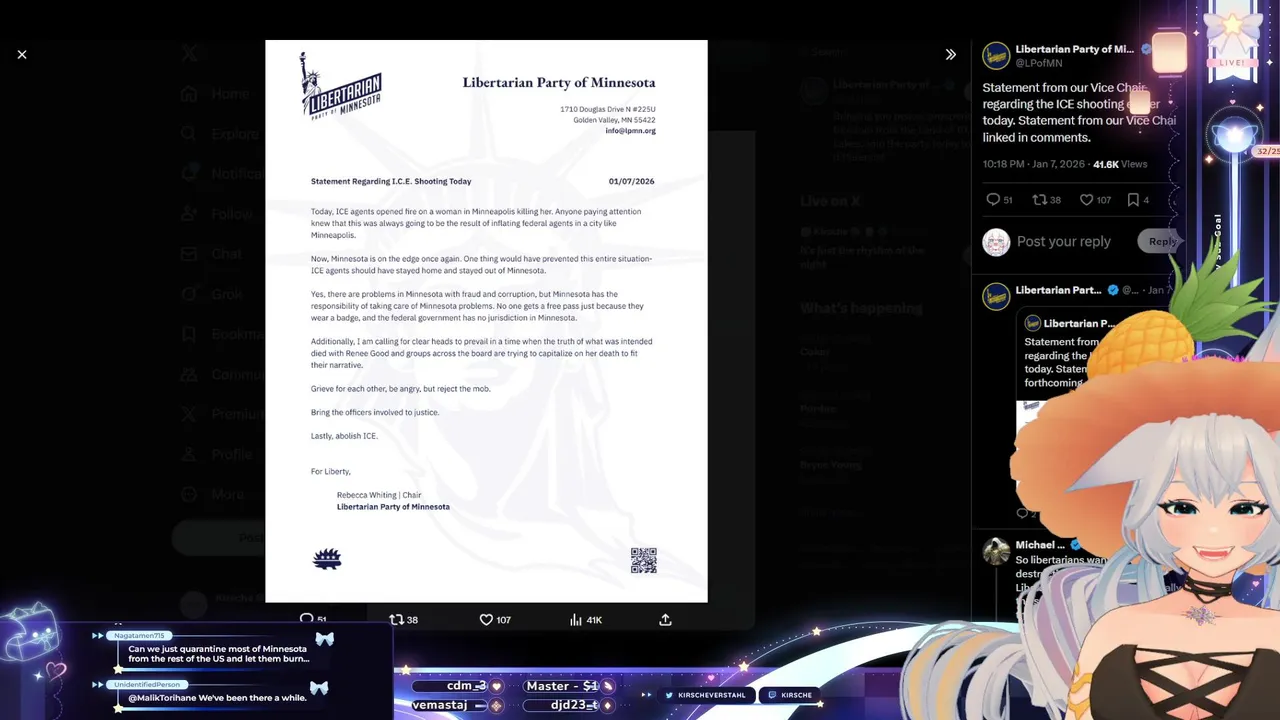
Task: Click chat message '@MalikTorihane We've been there a while.'
Action: pyautogui.click(x=217, y=697)
